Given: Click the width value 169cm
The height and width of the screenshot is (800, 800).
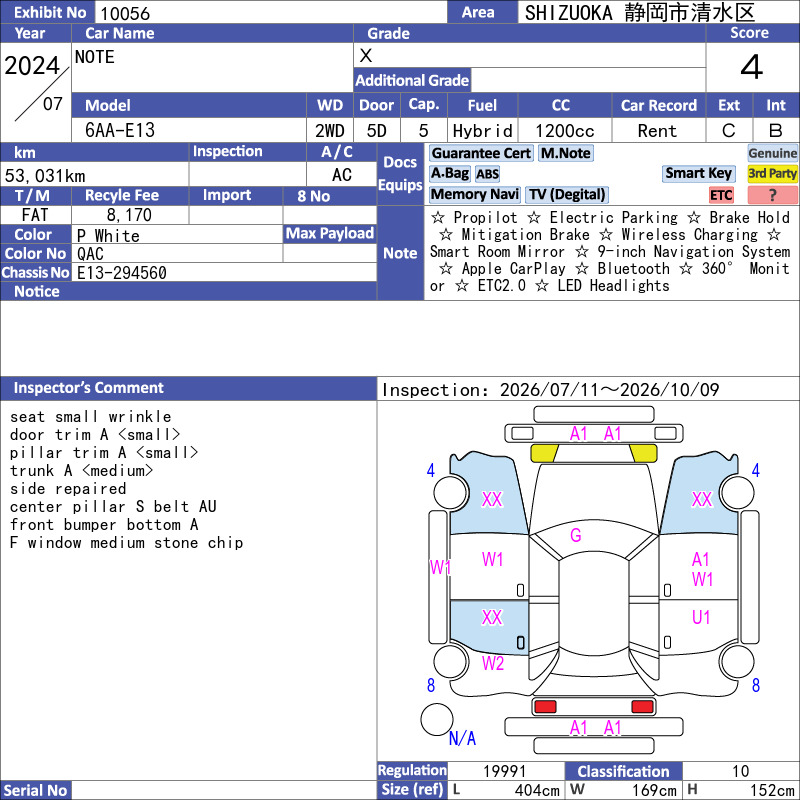Looking at the screenshot, I should (x=654, y=791).
